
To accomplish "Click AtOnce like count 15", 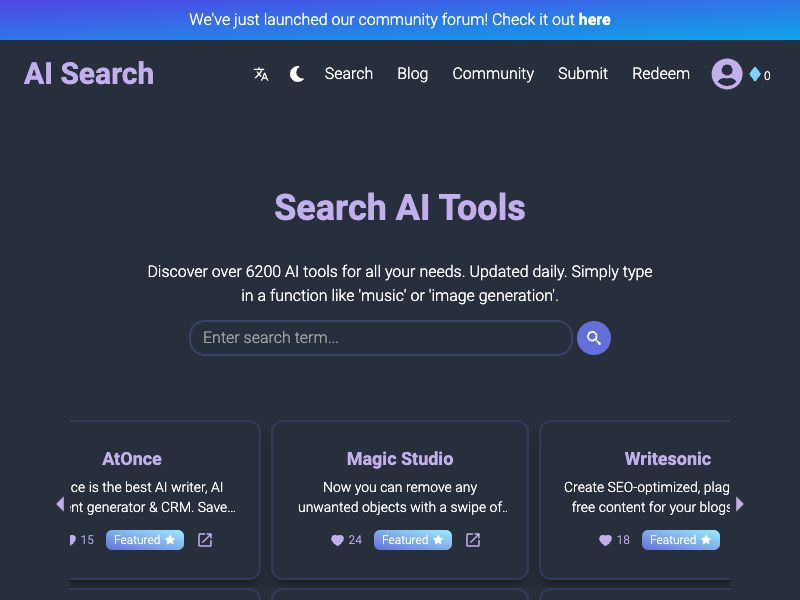I will tap(87, 540).
